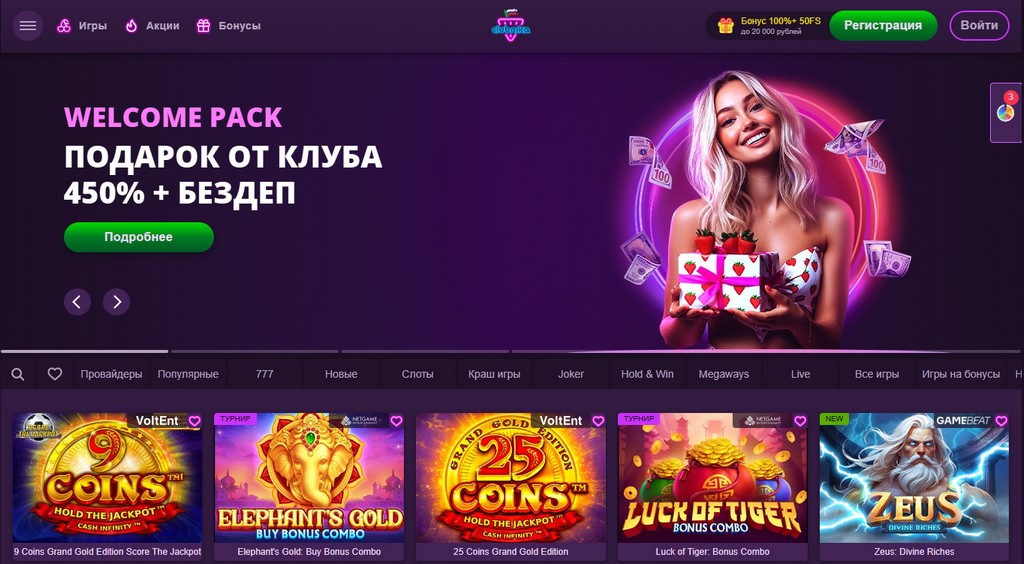Go to previous banner slide arrow
This screenshot has width=1024, height=564.
[x=77, y=302]
